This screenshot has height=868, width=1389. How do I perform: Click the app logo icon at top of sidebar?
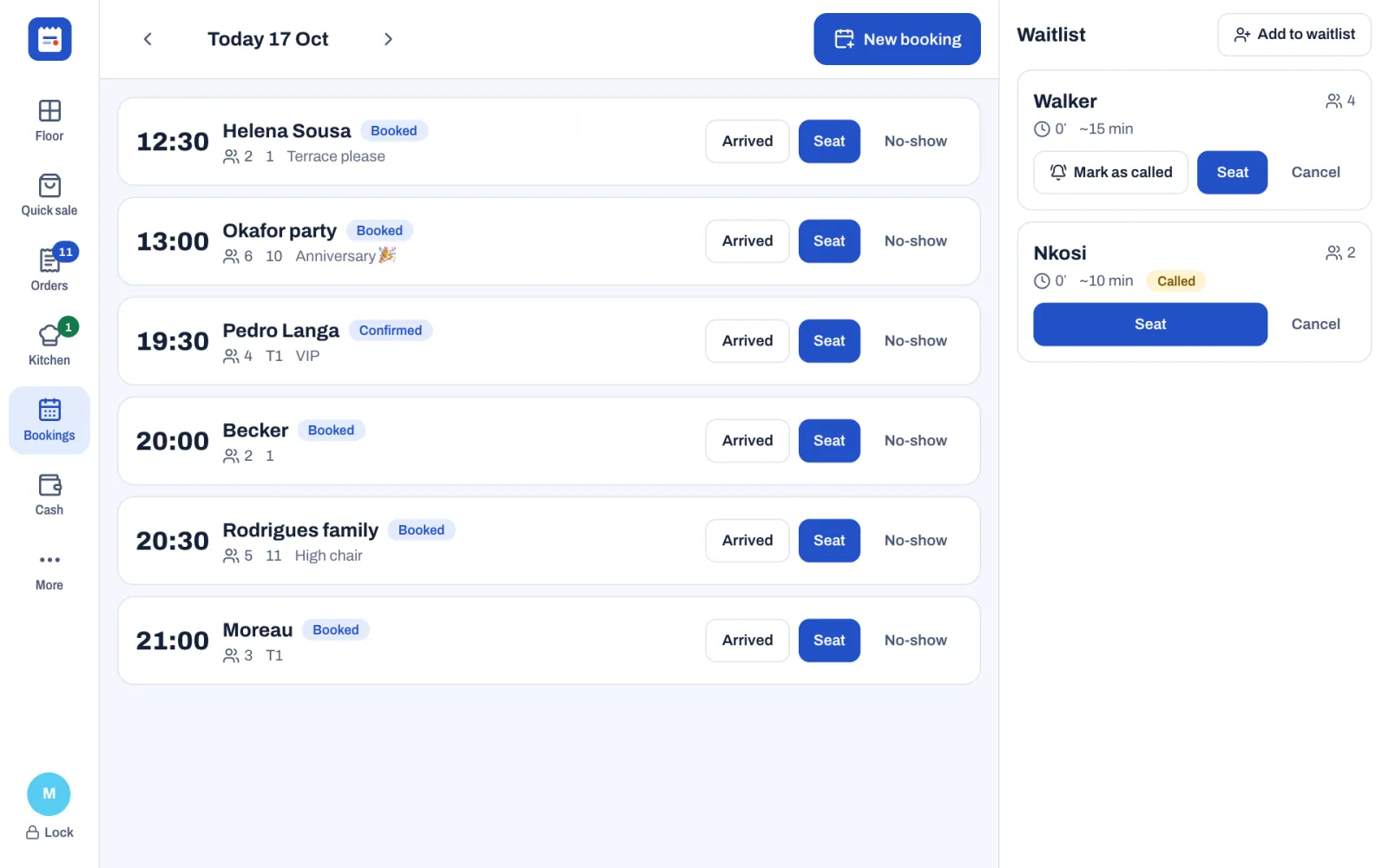coord(49,39)
